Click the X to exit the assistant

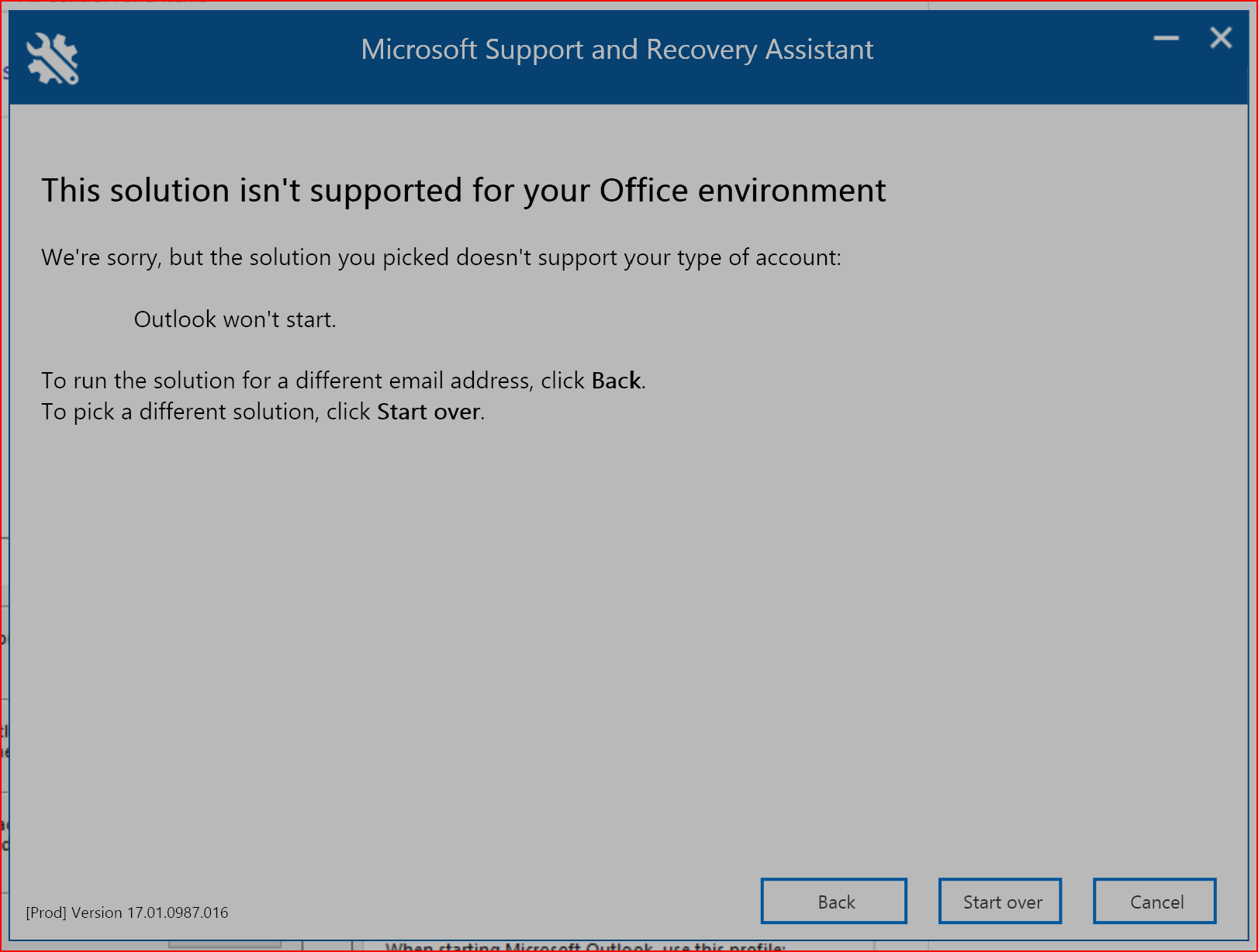point(1220,37)
